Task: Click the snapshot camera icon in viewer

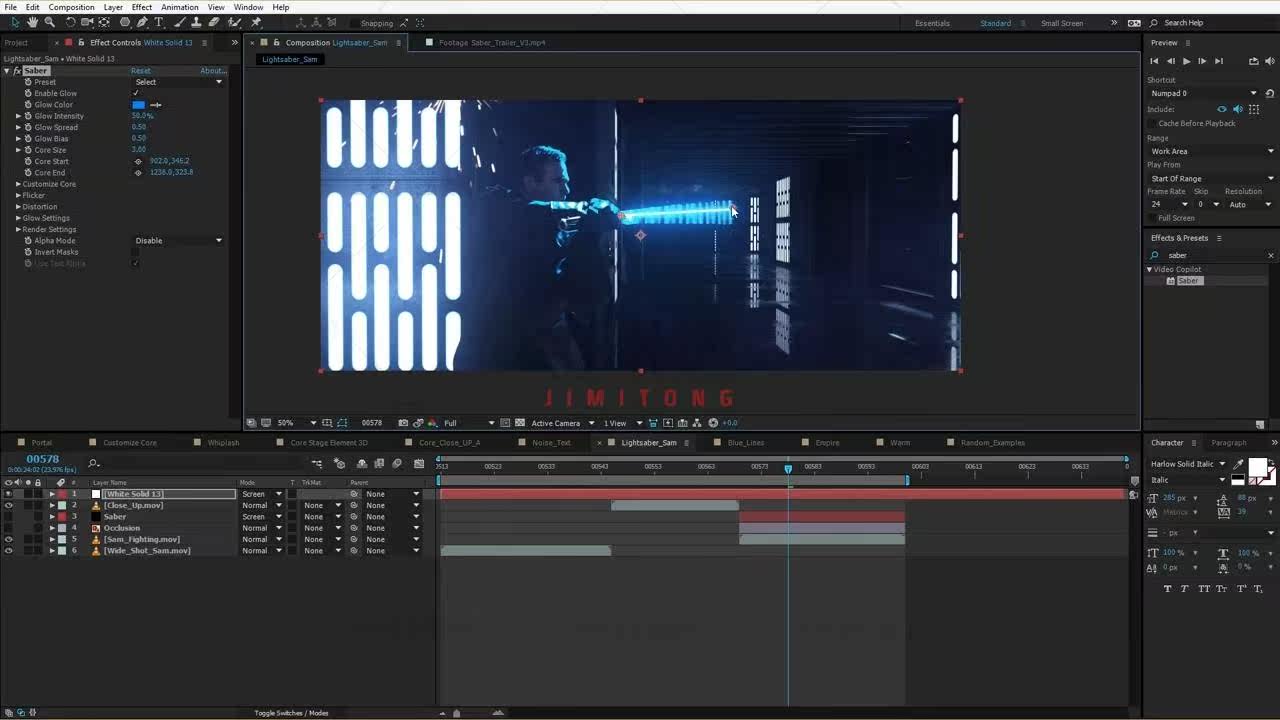Action: (x=403, y=423)
